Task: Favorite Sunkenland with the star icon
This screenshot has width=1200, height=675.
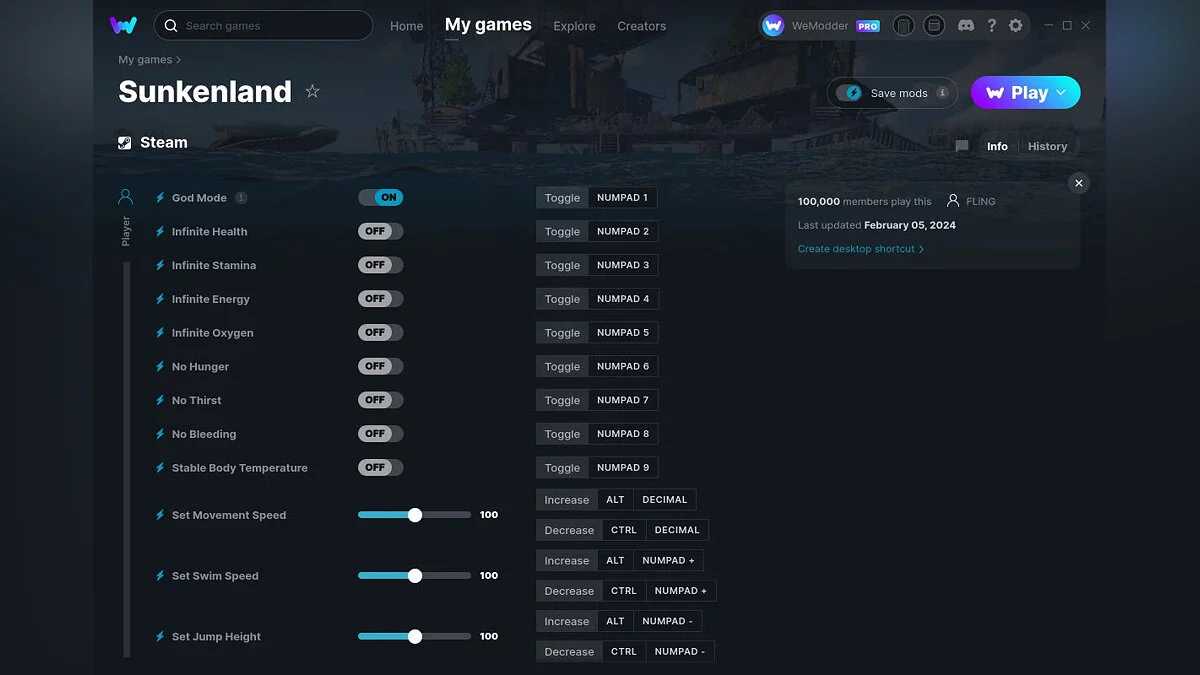Action: point(312,92)
